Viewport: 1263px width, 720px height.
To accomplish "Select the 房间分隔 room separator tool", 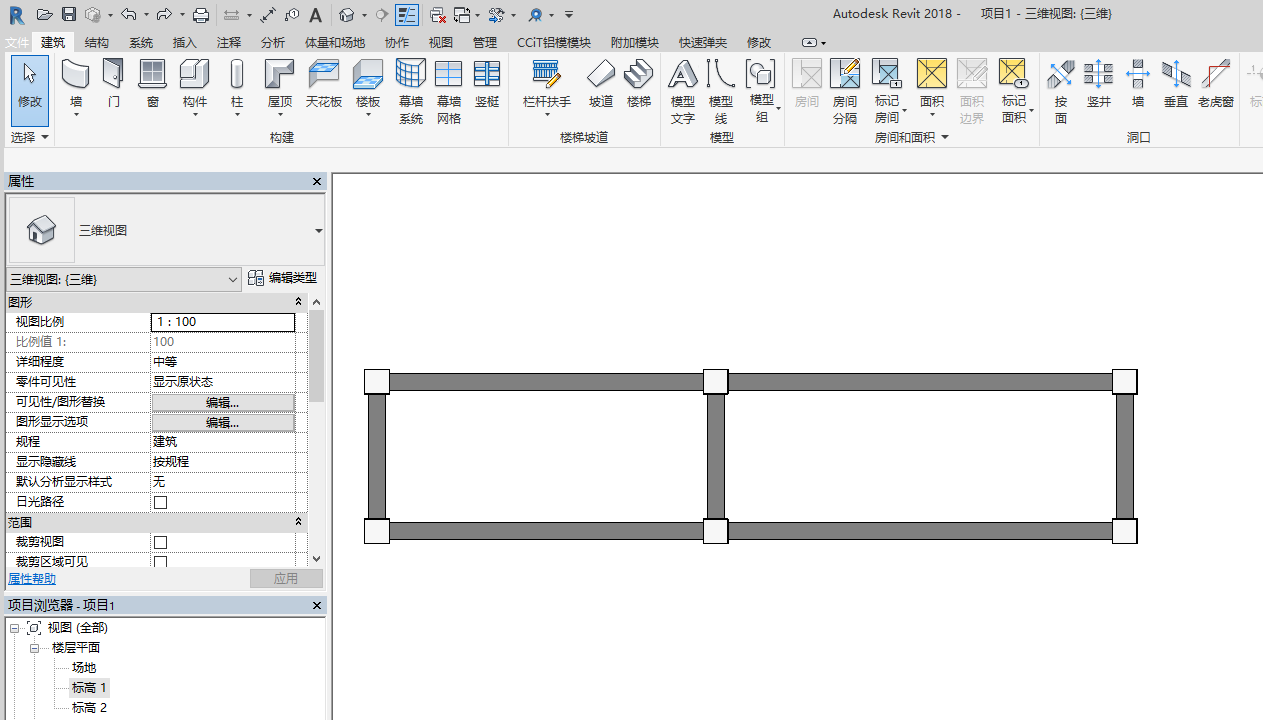I will tap(845, 91).
